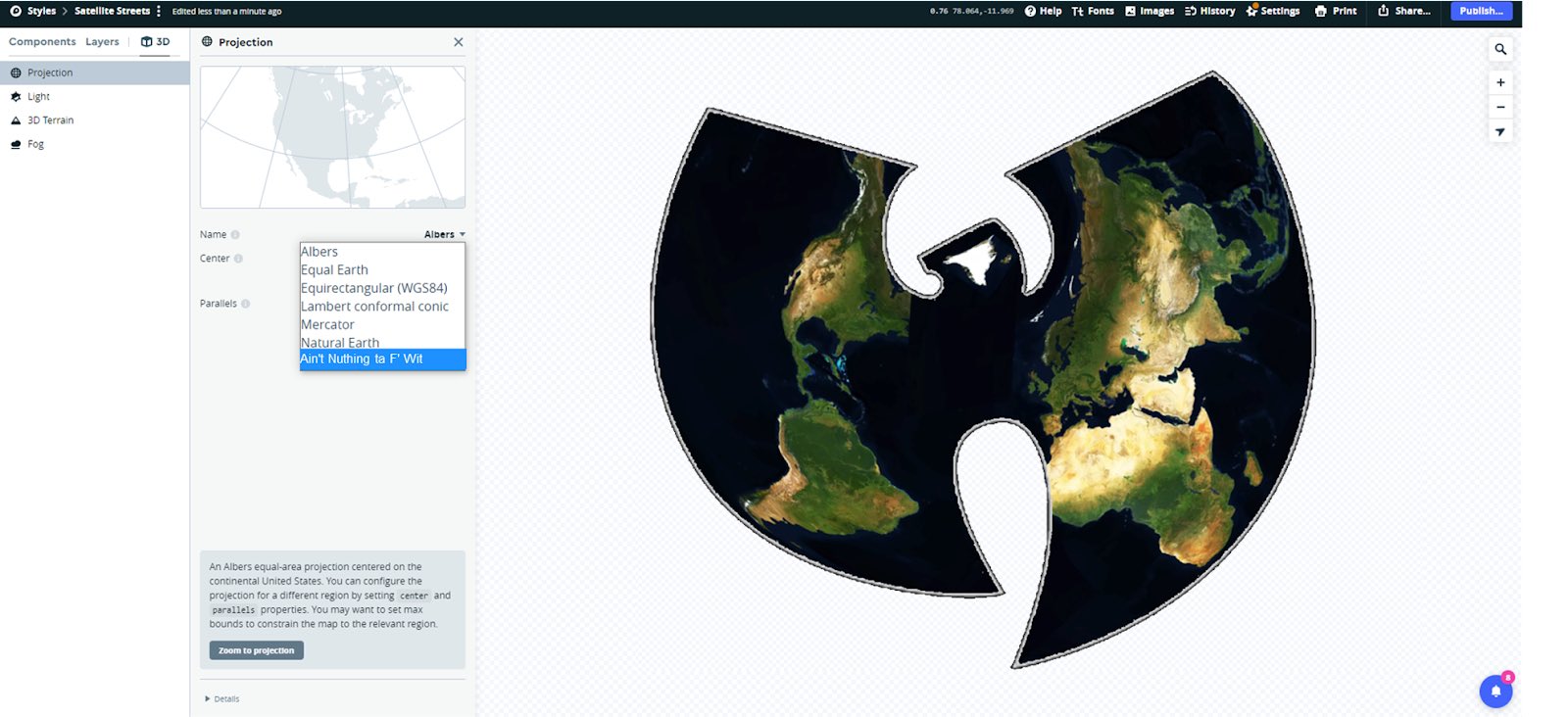Expand the Details section
The image size is (1568, 717).
pyautogui.click(x=222, y=698)
